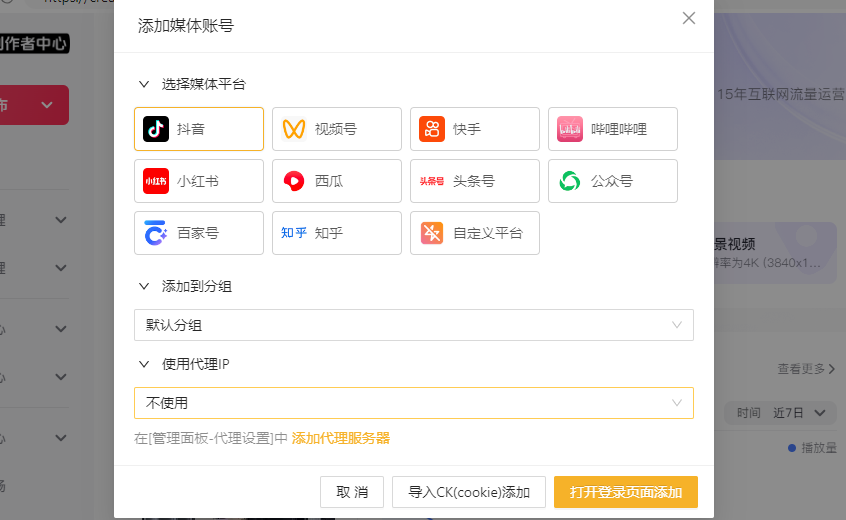Expand the red publish button dropdown in sidebar

(47, 105)
